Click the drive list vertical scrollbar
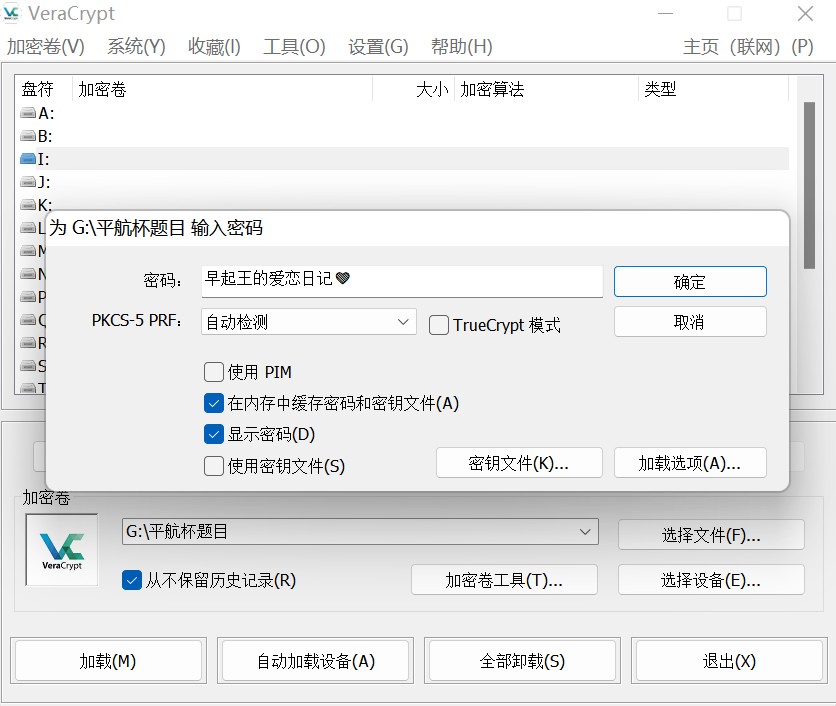Screen dimensions: 836x706 pos(809,185)
